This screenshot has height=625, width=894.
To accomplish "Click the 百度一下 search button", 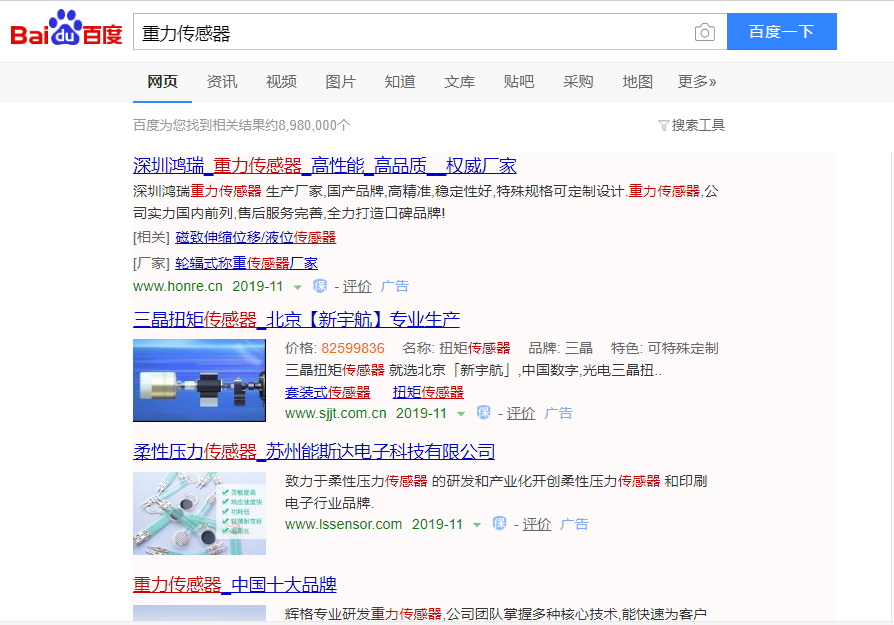I will pos(782,31).
